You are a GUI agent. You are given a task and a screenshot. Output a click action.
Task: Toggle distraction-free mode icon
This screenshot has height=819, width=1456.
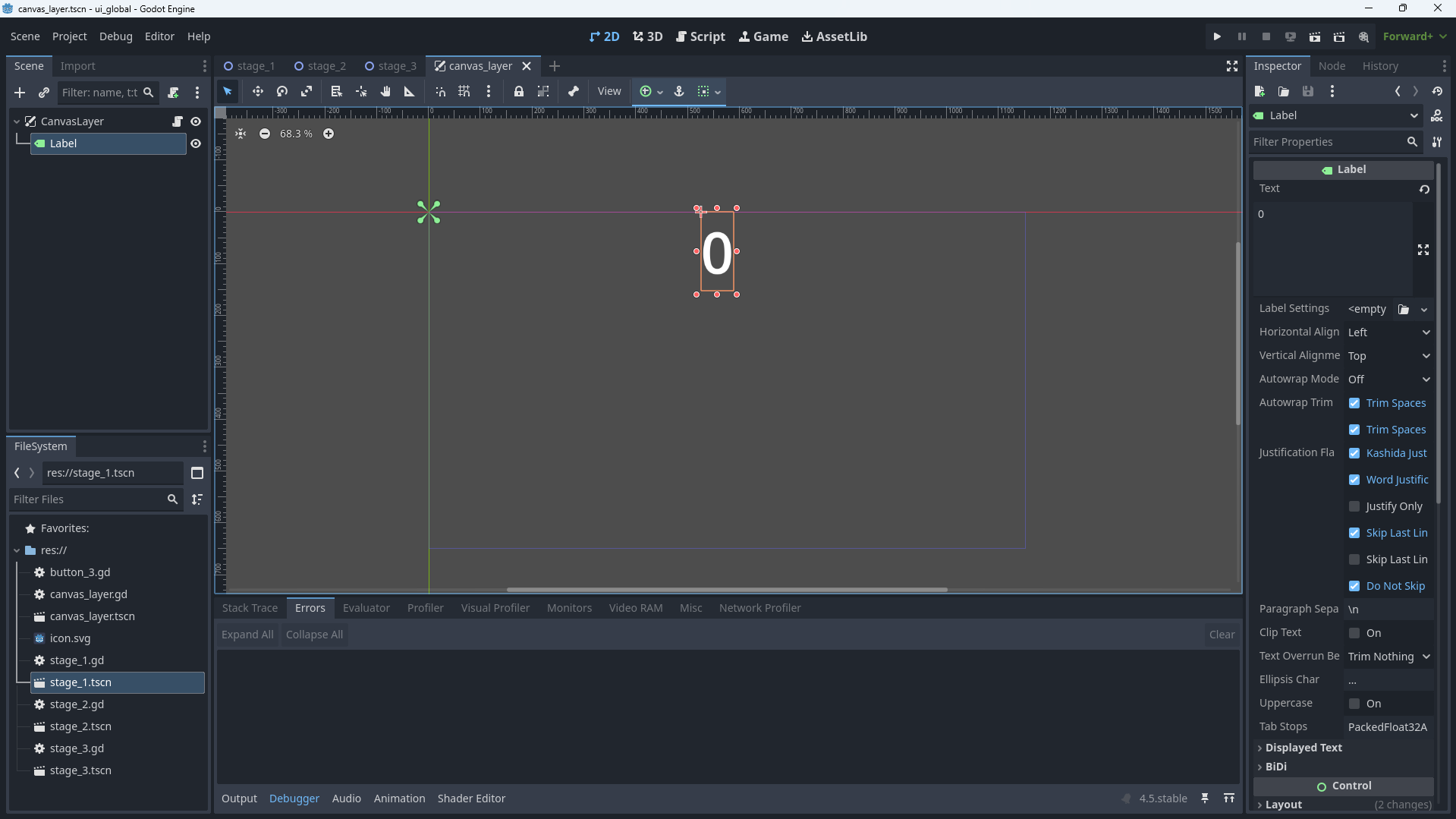click(1232, 66)
